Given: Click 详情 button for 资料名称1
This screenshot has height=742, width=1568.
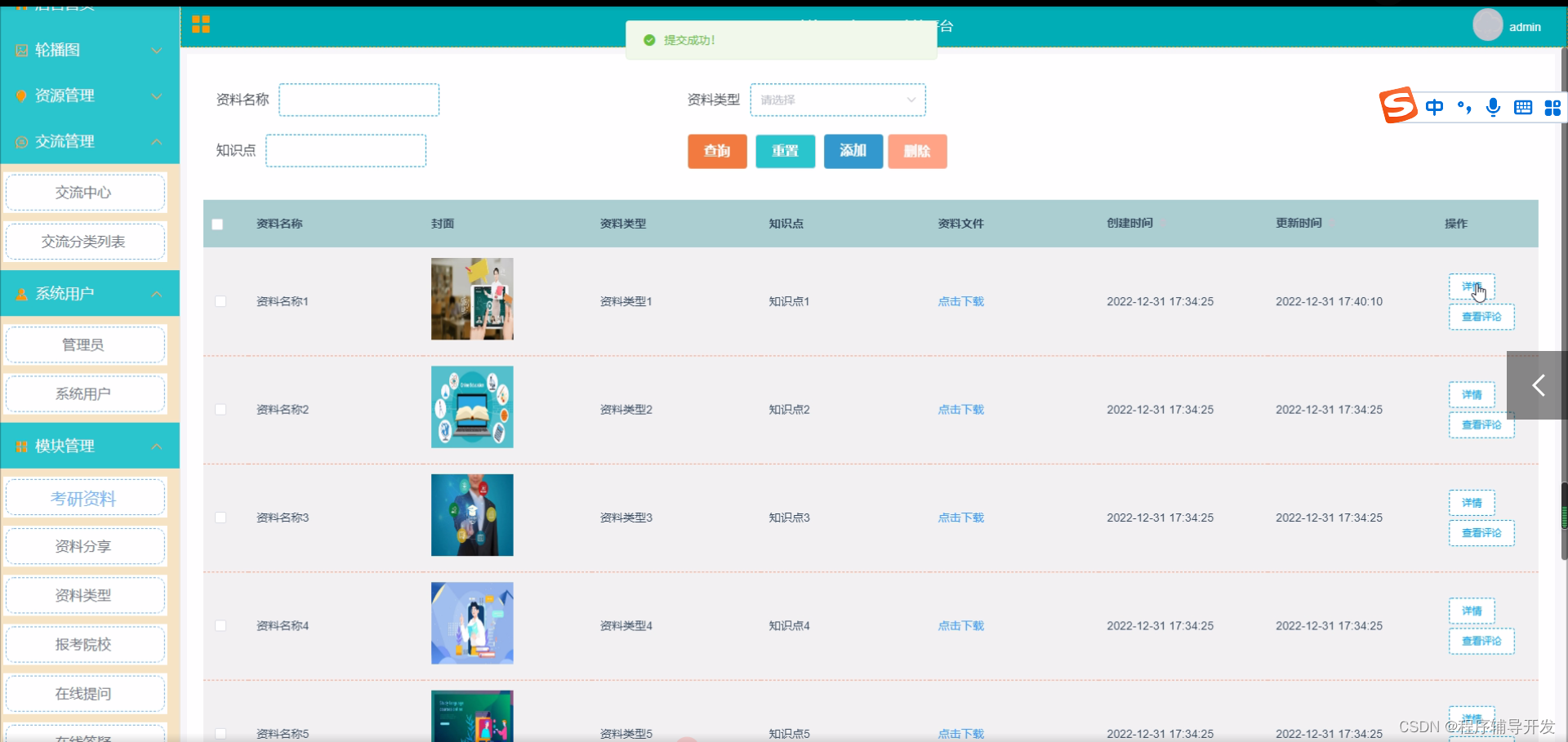Looking at the screenshot, I should [1472, 287].
